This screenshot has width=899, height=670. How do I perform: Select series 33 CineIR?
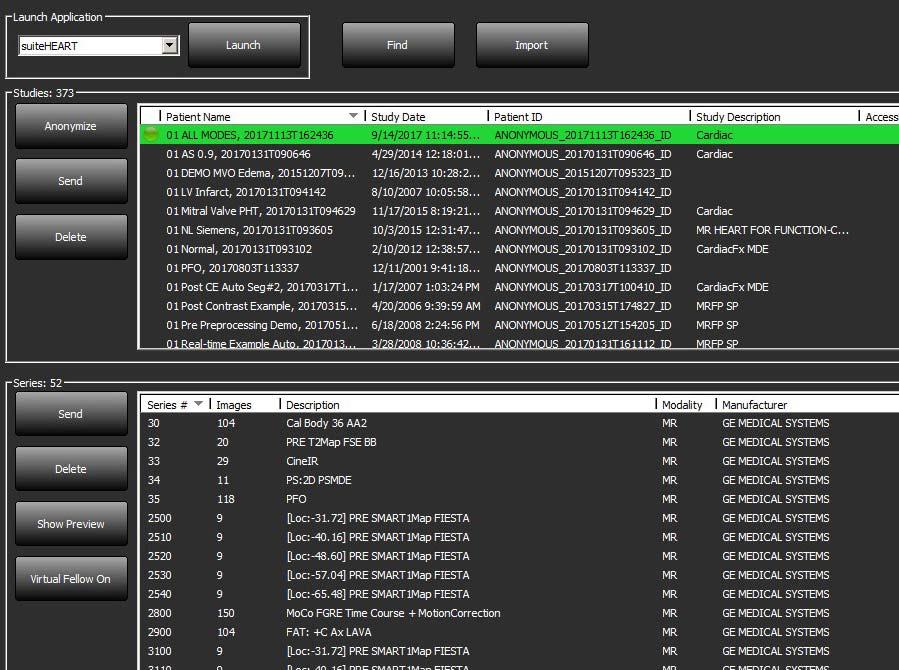[519, 461]
